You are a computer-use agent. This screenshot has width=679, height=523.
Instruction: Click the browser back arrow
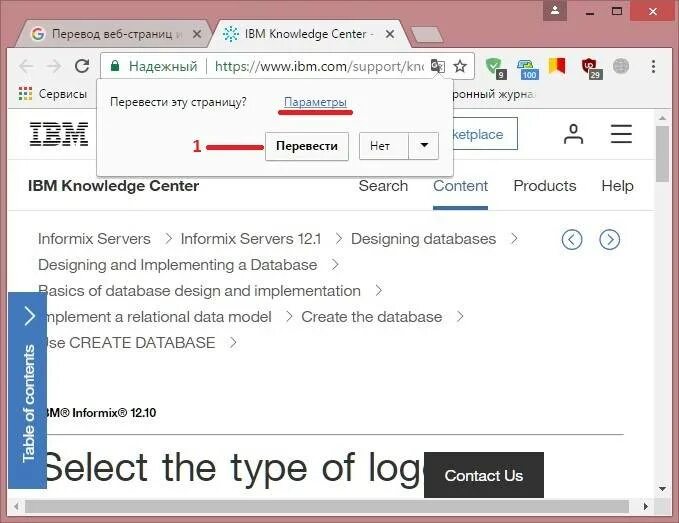tap(26, 66)
